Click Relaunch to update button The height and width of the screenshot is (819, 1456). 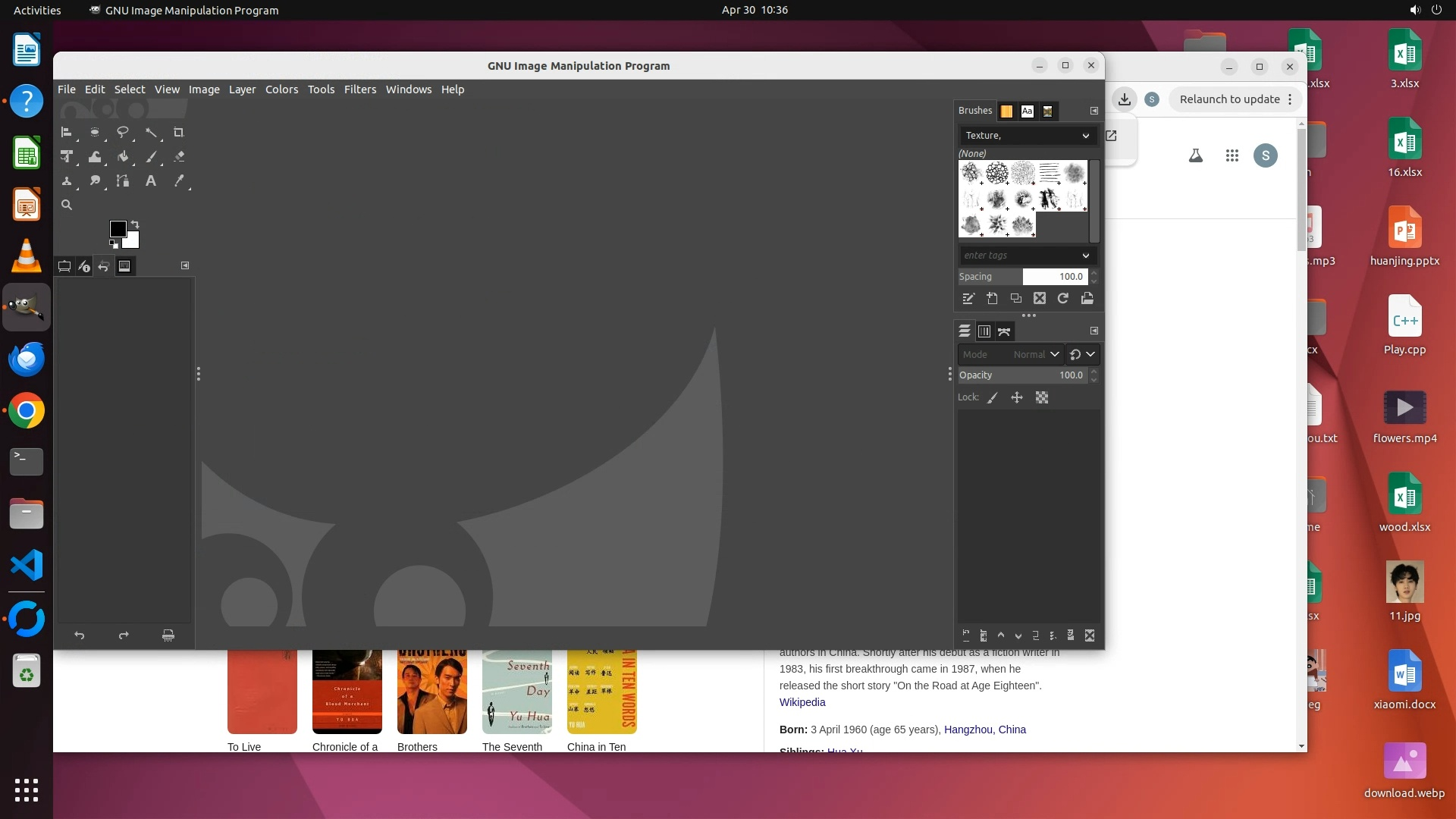coord(1228,99)
